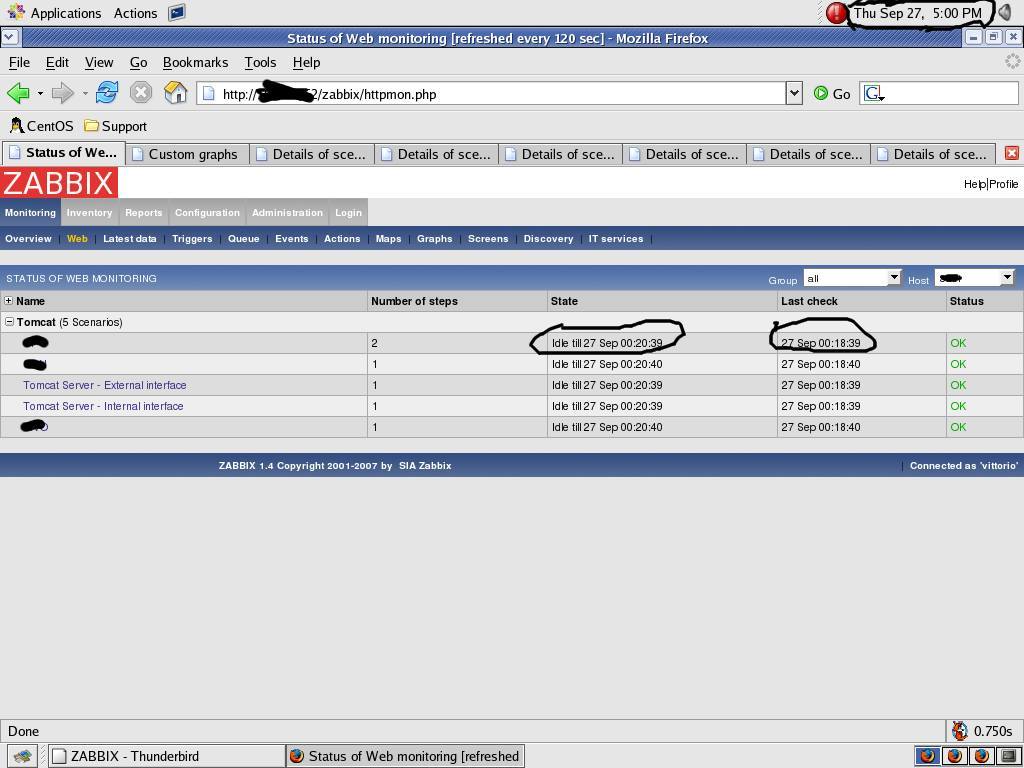Click the Google search box
Viewport: 1024px width, 768px height.
point(939,94)
